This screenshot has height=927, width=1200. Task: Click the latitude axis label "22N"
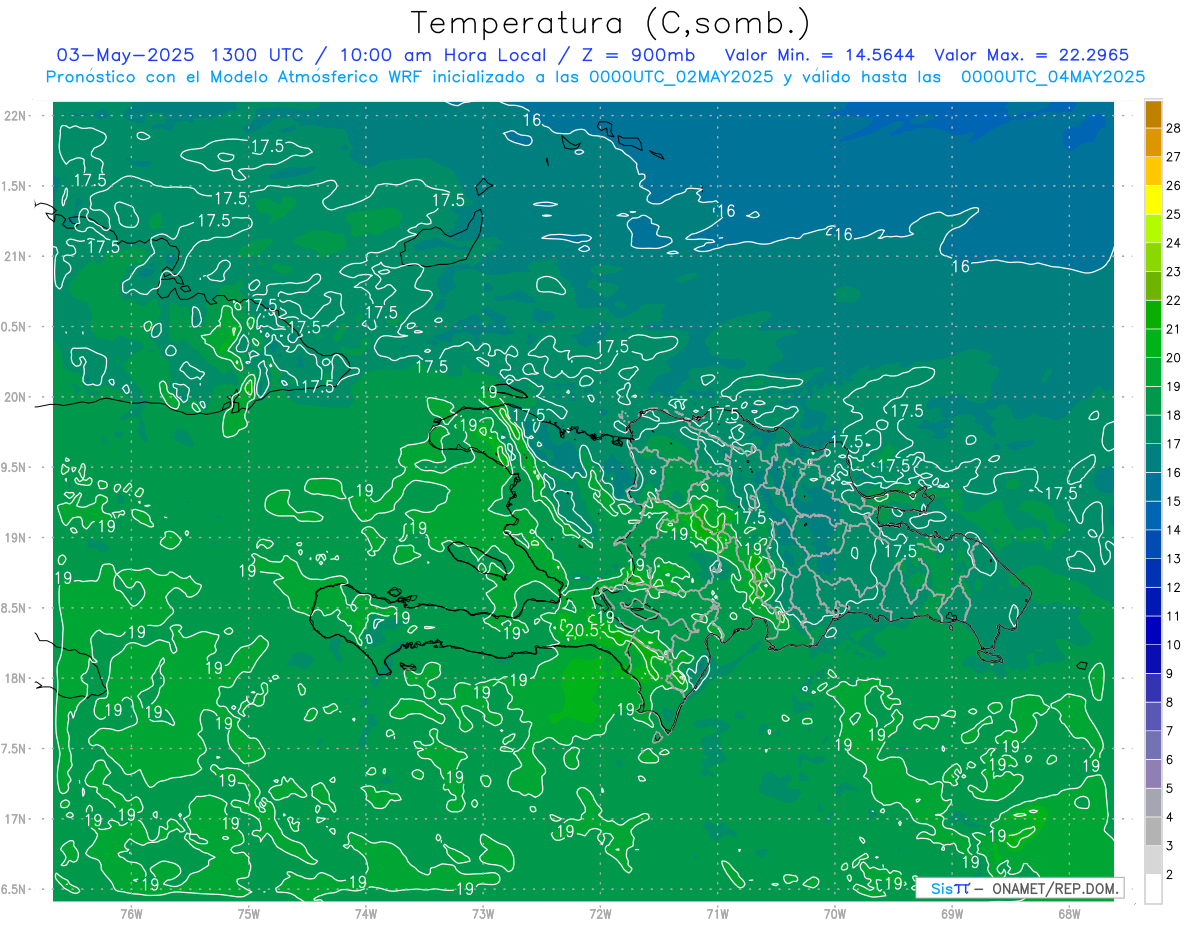pos(15,116)
